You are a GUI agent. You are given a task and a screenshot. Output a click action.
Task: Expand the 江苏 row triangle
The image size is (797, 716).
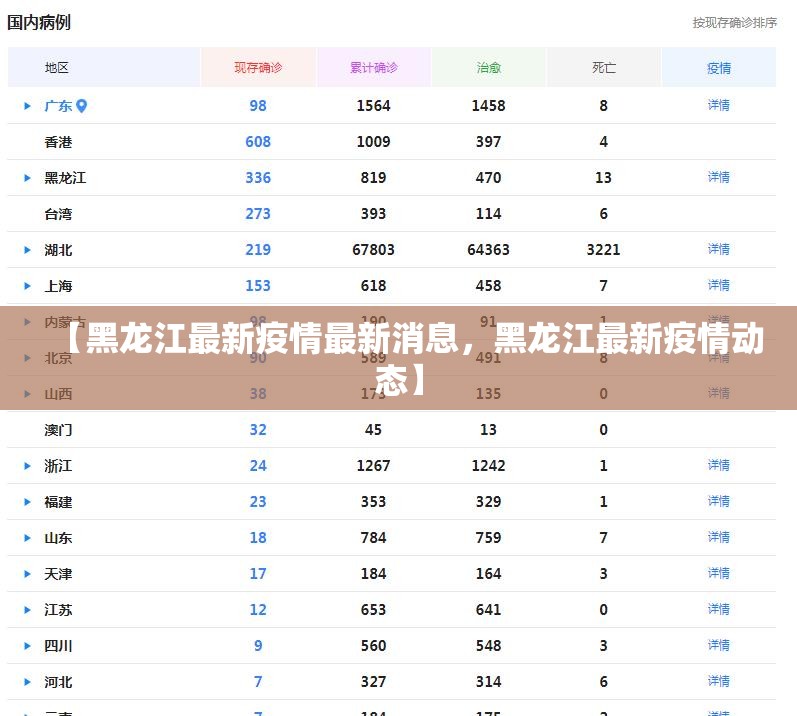click(27, 610)
